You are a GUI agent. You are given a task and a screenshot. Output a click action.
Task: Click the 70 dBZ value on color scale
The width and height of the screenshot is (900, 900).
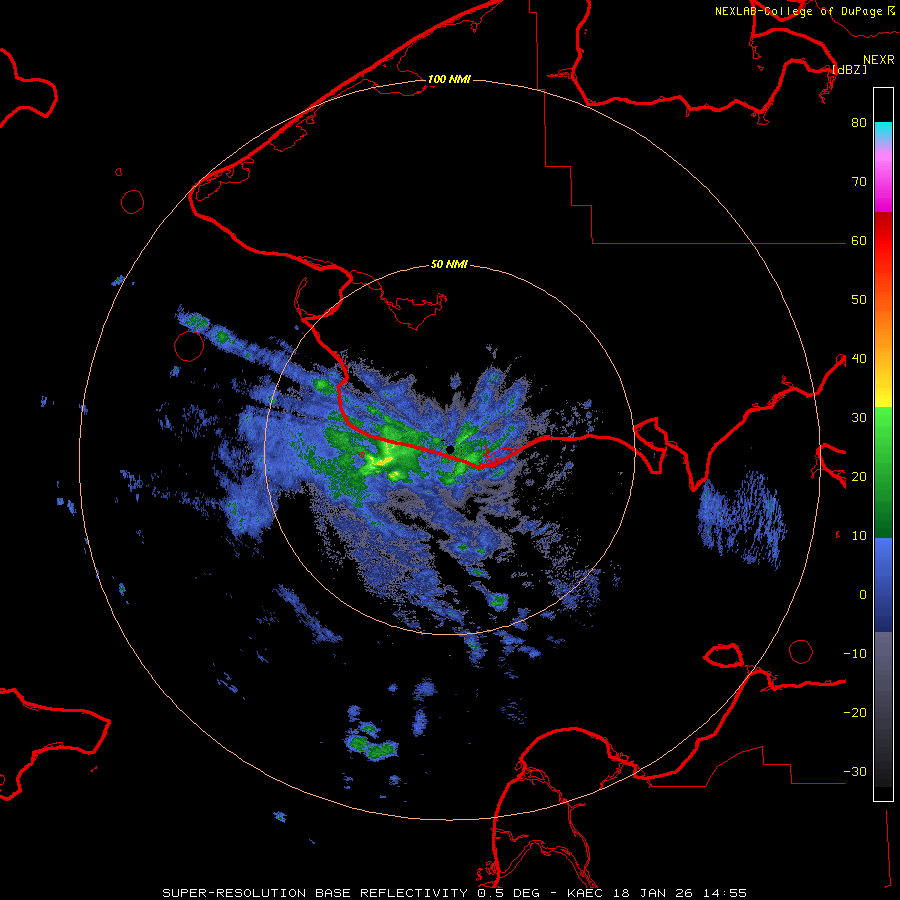859,181
